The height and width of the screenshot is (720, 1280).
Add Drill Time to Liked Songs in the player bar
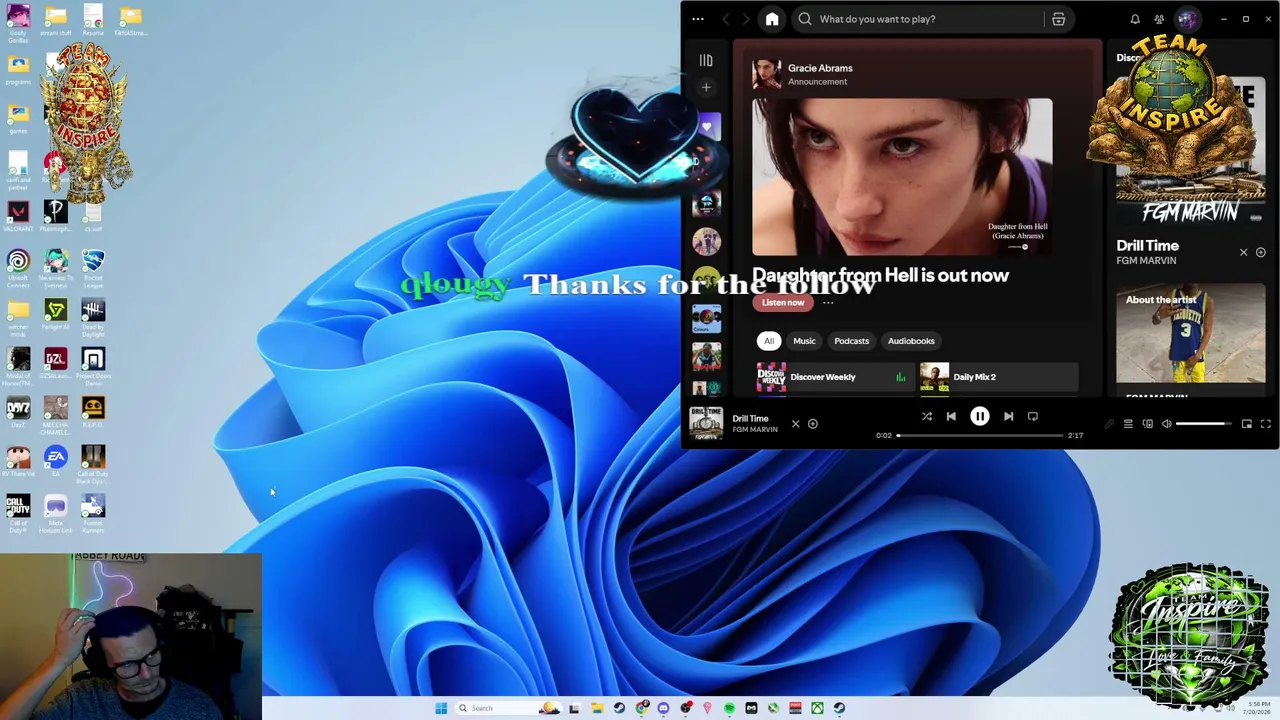point(813,424)
